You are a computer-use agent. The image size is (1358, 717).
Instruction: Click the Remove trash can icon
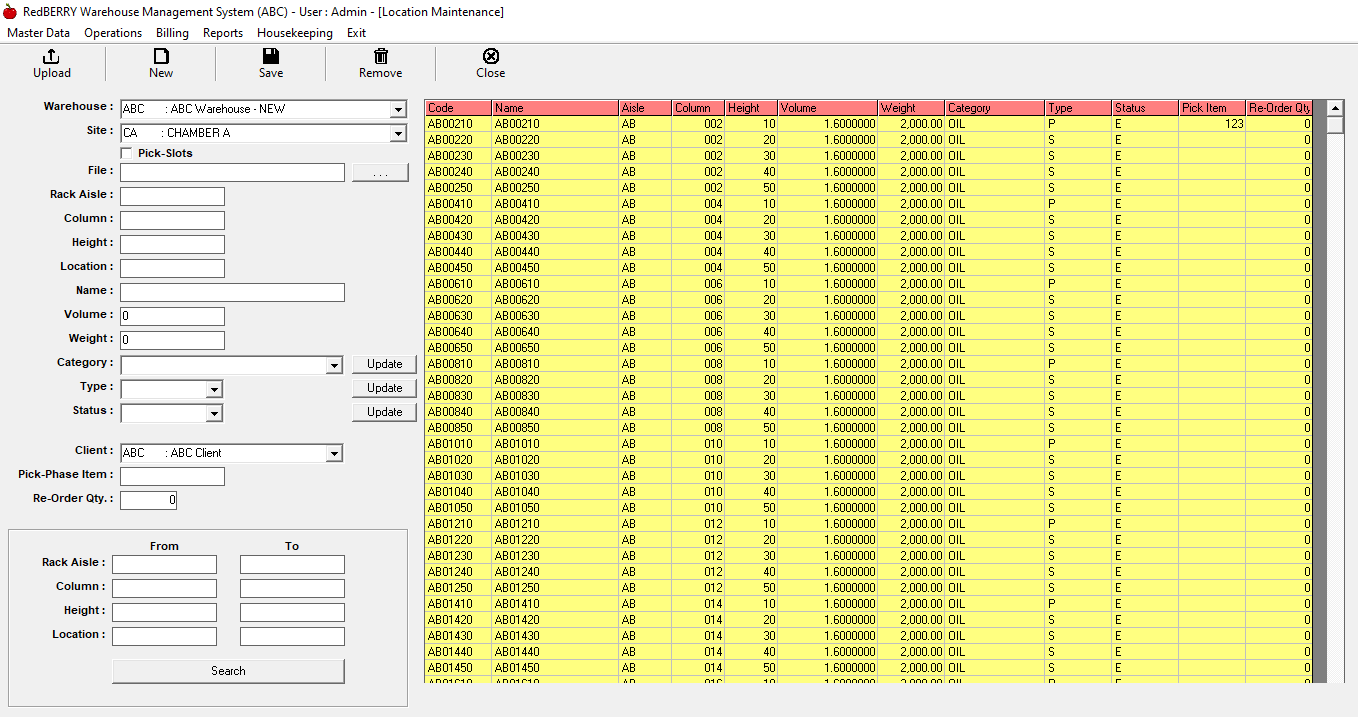[381, 56]
